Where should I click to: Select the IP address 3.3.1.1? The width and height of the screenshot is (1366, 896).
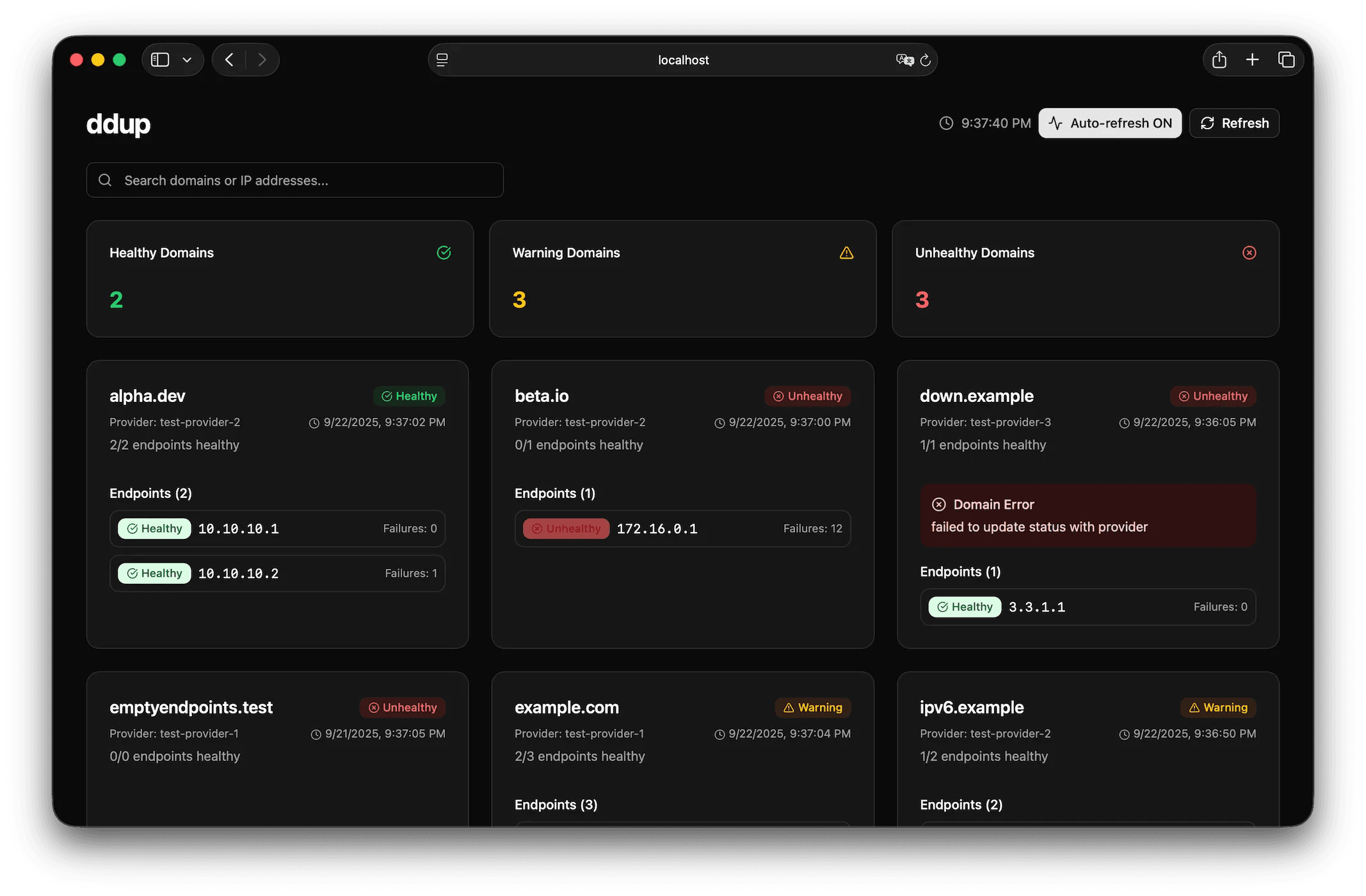[x=1037, y=607]
